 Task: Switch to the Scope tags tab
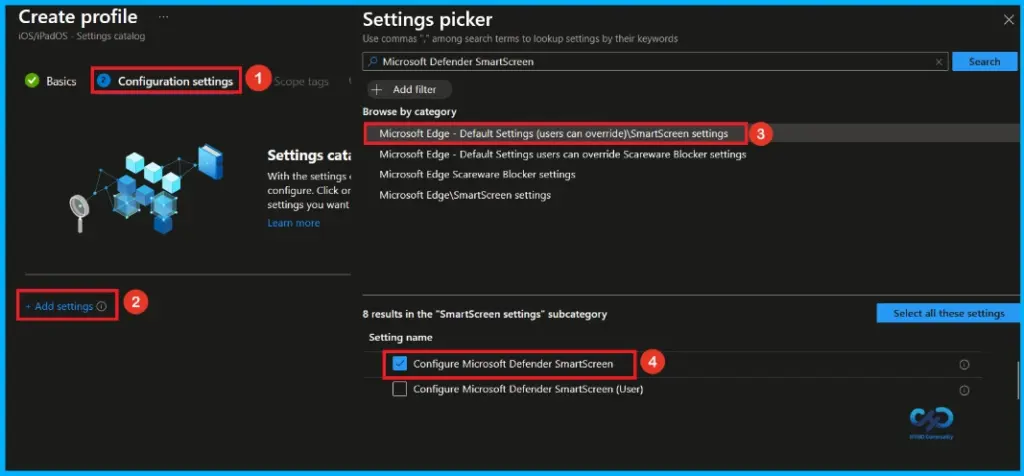[x=301, y=82]
